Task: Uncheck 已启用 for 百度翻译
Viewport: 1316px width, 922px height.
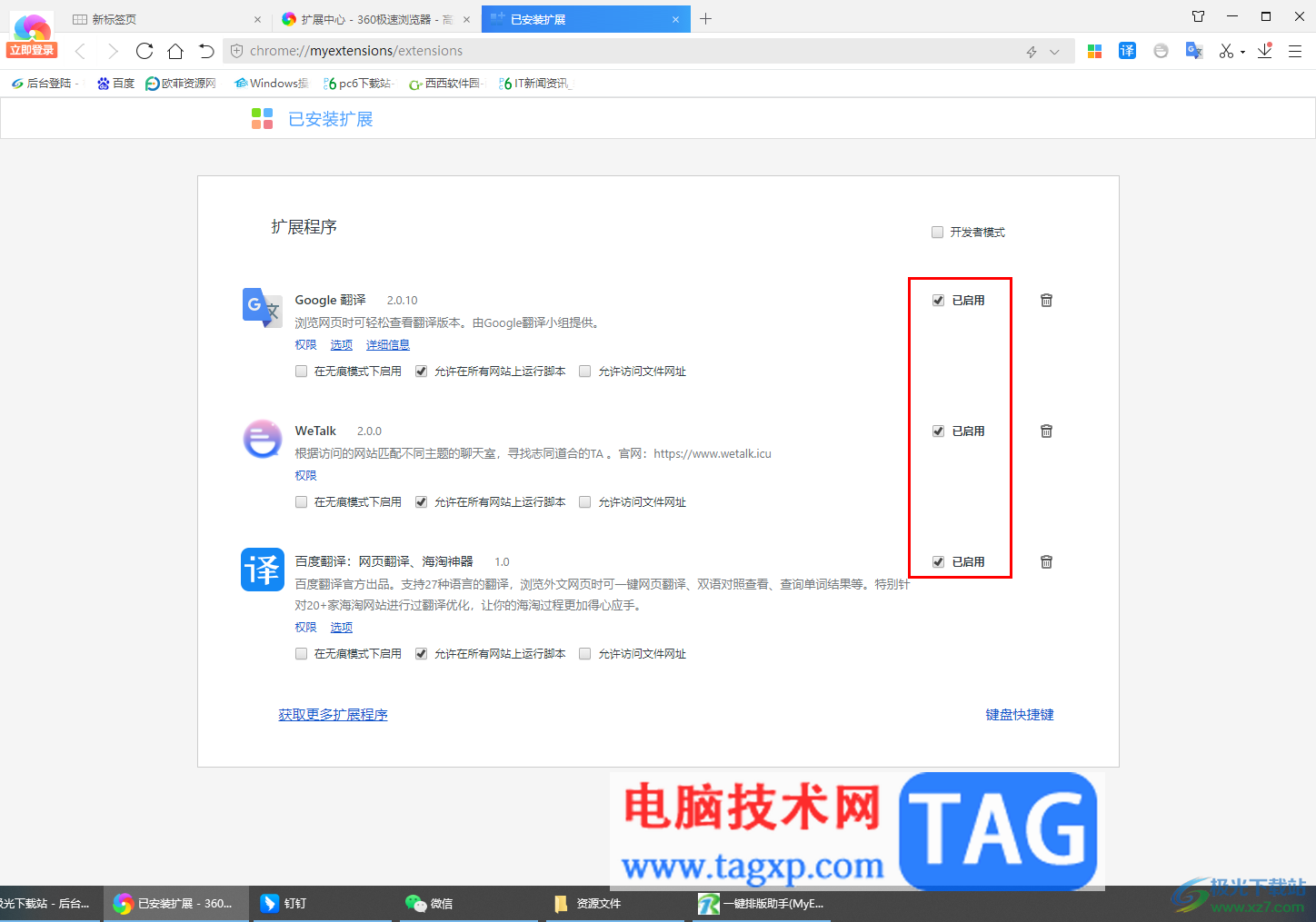Action: point(938,562)
